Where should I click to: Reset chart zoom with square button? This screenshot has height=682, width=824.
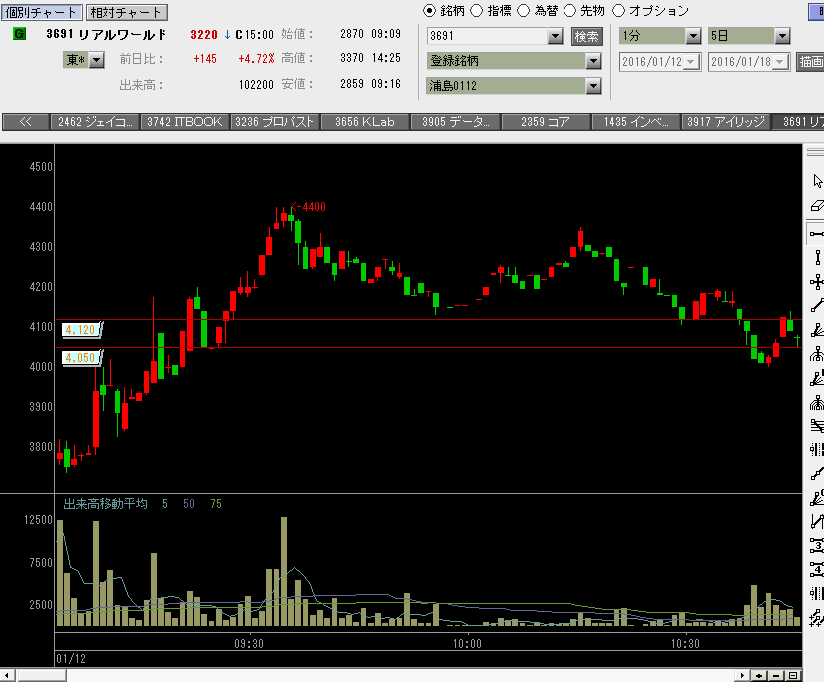pyautogui.click(x=793, y=676)
